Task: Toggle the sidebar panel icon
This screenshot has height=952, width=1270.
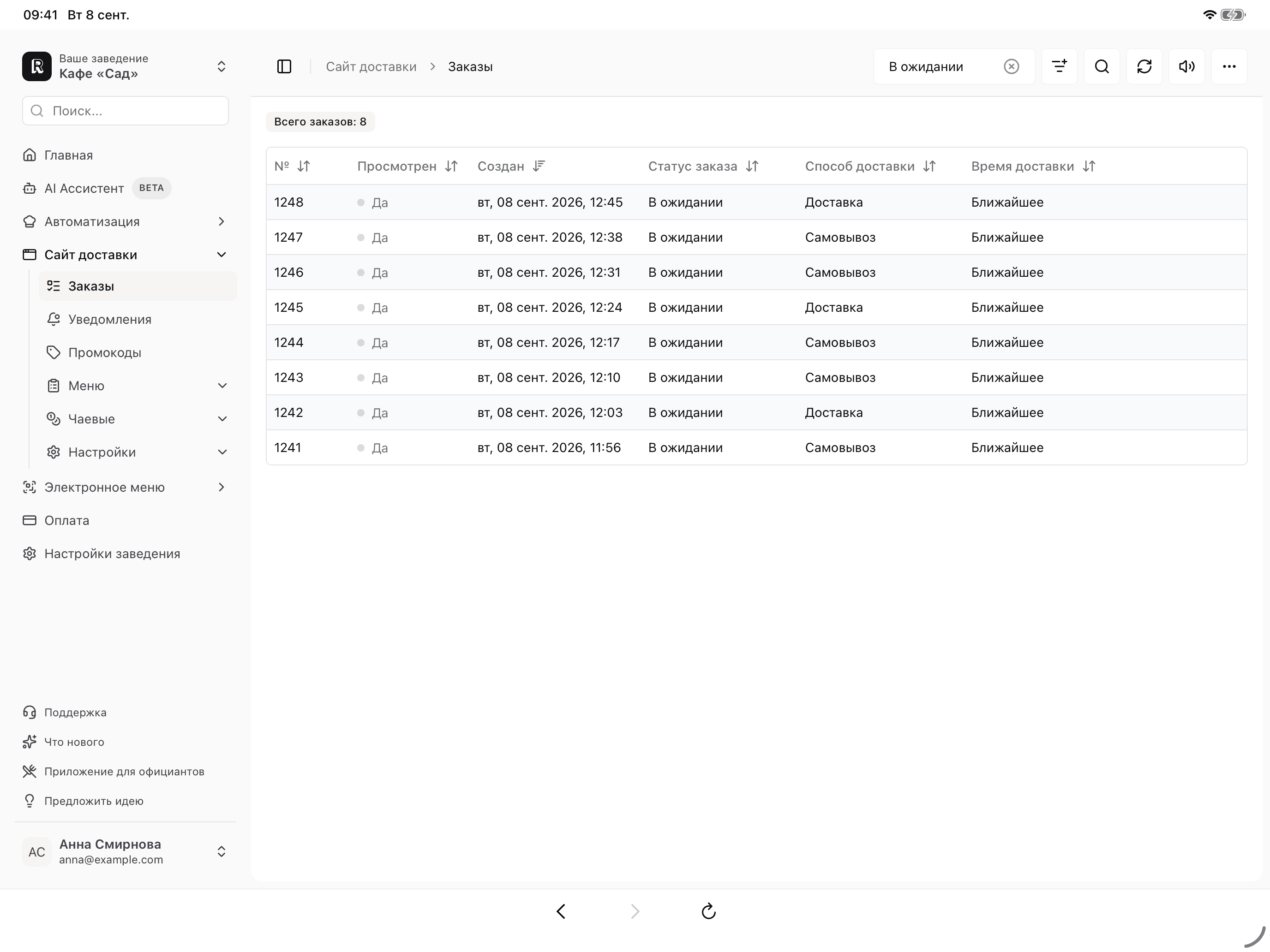Action: tap(284, 66)
